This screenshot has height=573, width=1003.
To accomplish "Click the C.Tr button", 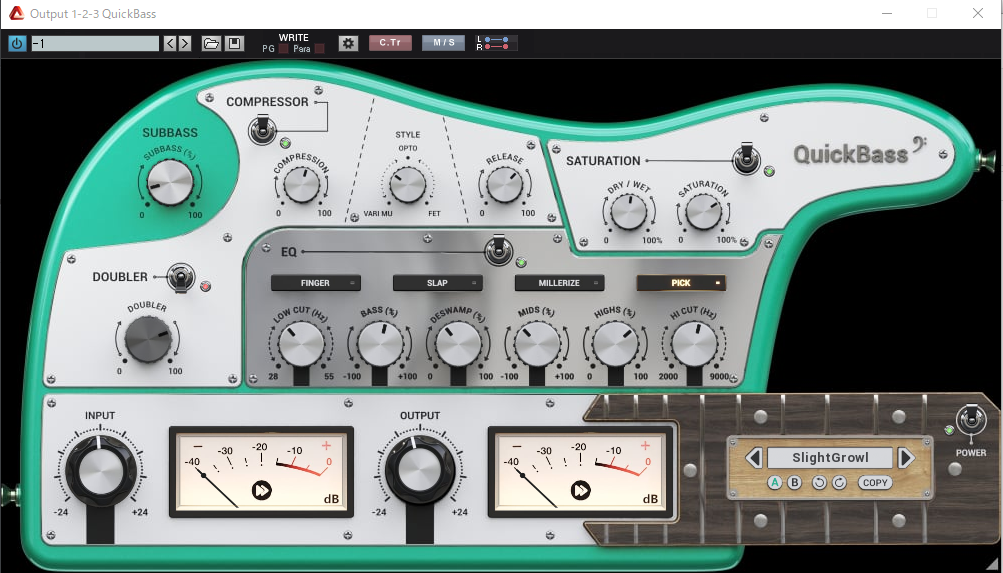I will click(x=390, y=43).
